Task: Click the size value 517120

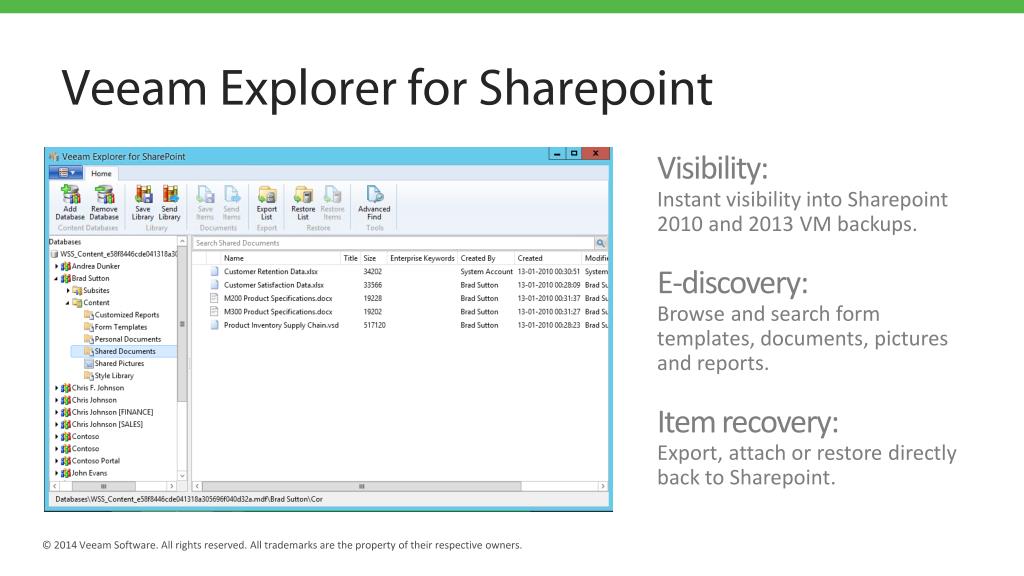Action: [374, 325]
